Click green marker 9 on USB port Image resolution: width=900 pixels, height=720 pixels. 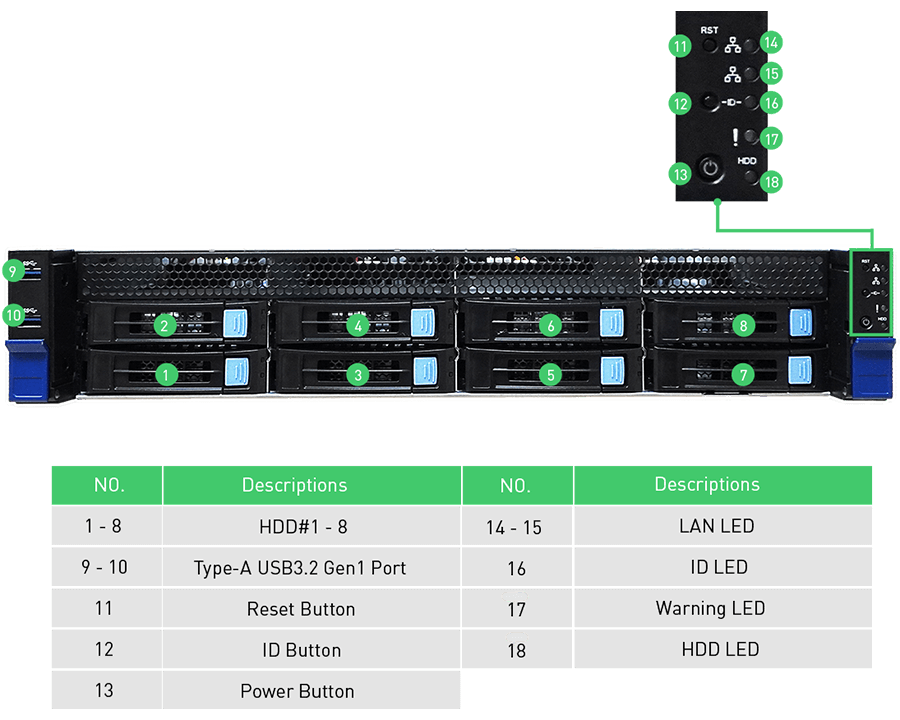click(13, 270)
